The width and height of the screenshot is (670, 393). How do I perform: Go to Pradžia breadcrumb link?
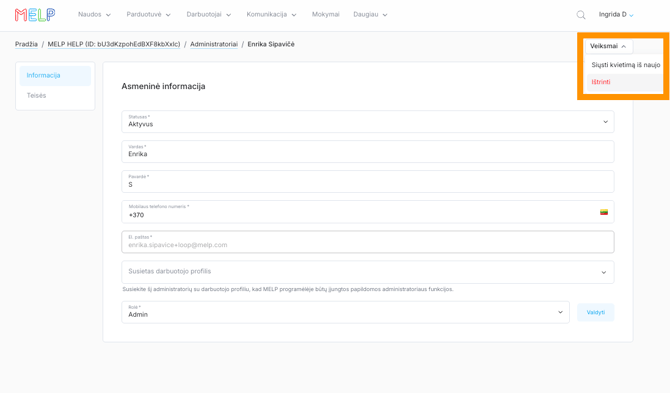pyautogui.click(x=26, y=44)
